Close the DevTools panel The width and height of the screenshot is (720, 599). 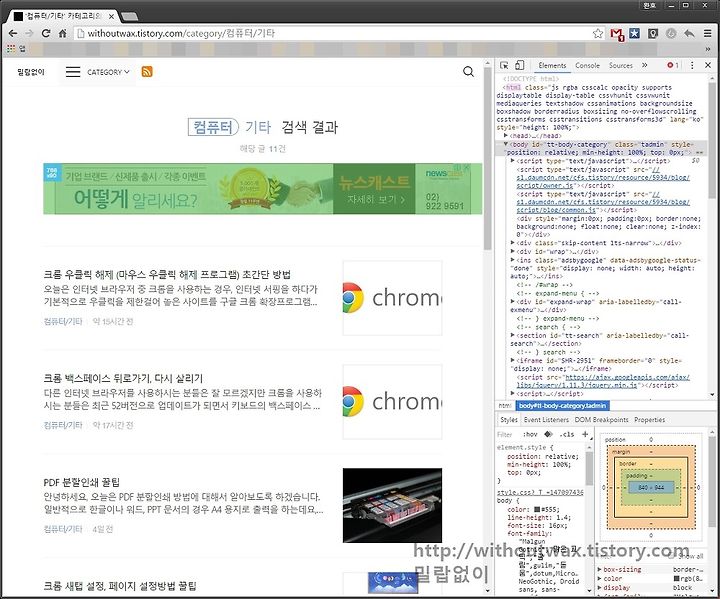click(x=708, y=65)
